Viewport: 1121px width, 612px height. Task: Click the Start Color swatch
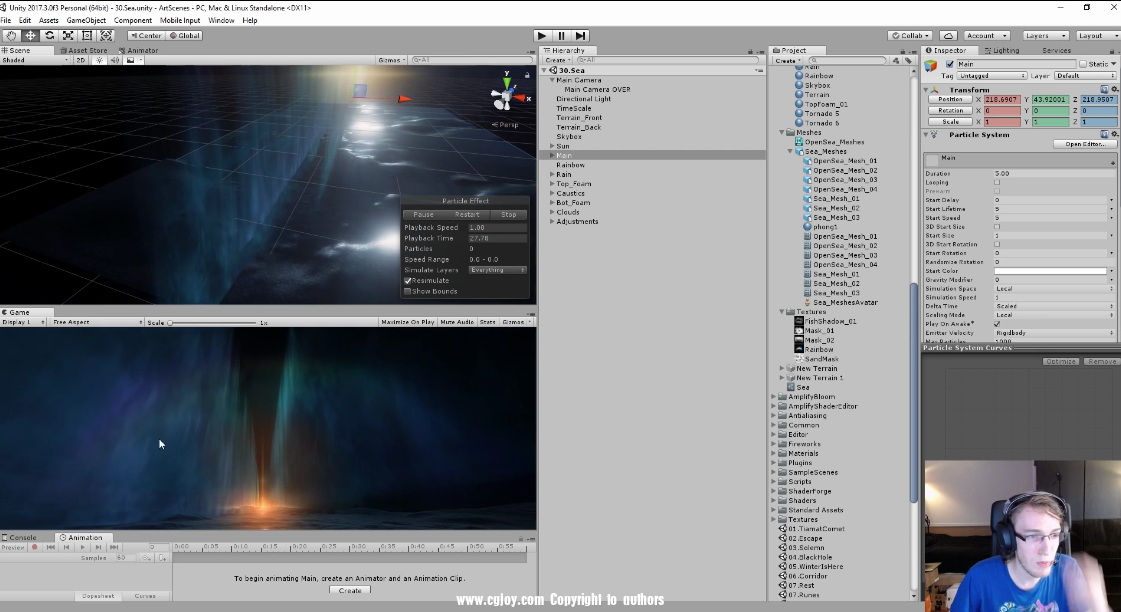pos(1052,271)
